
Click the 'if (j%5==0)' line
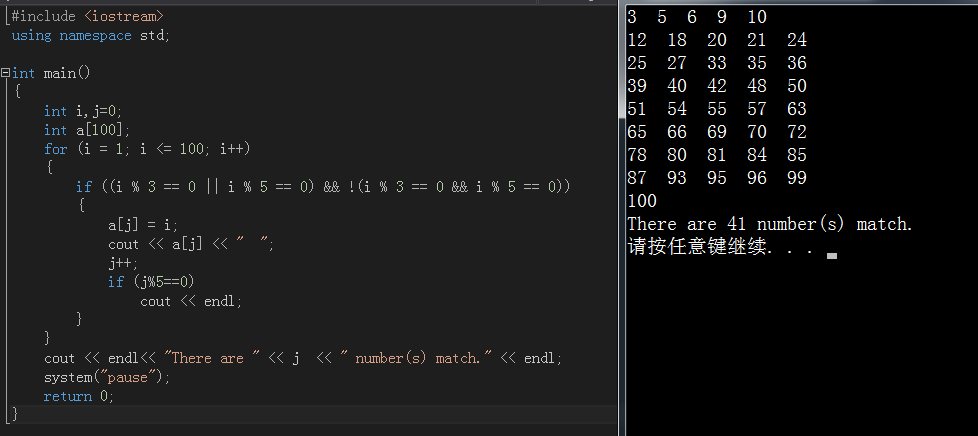(152, 282)
